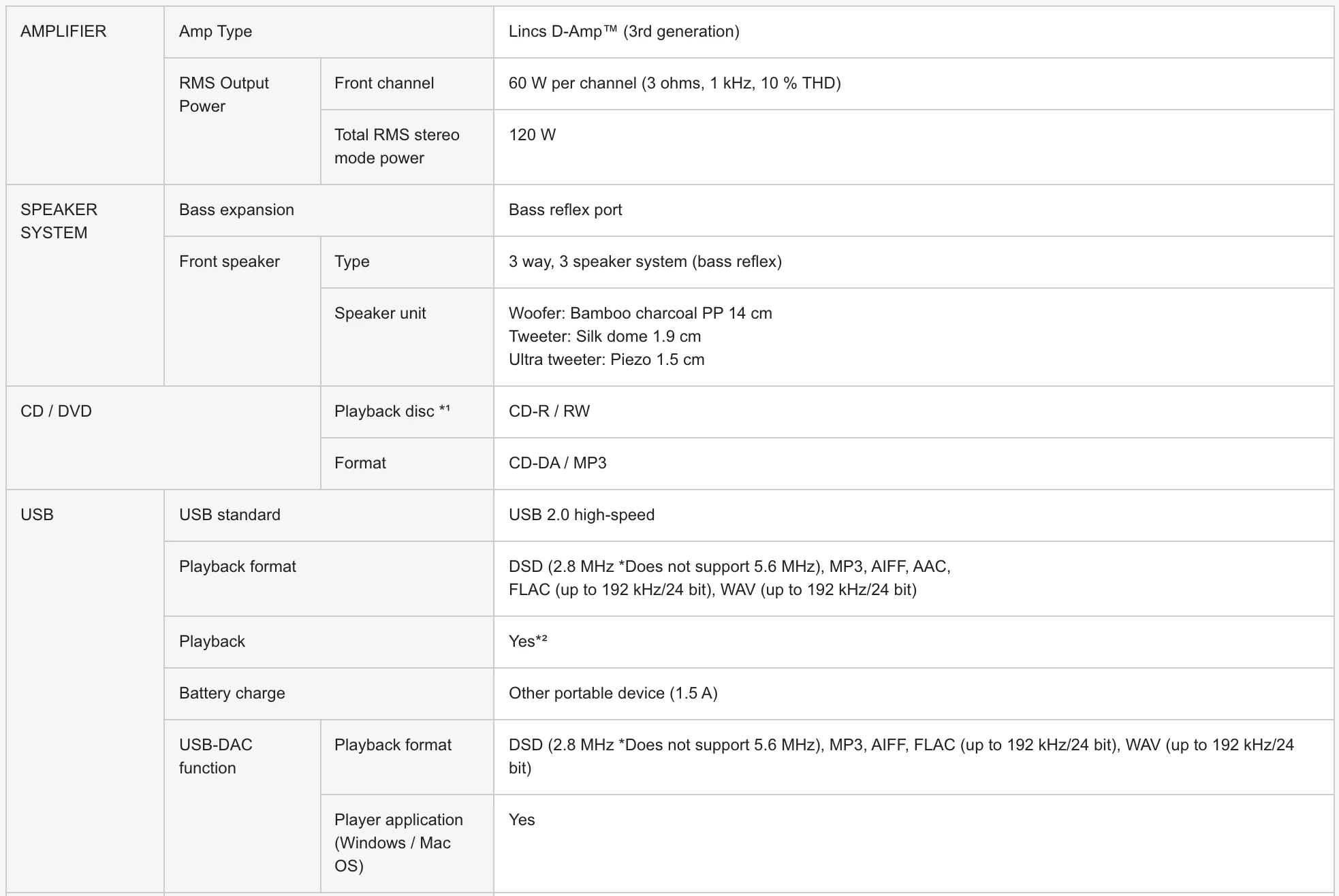
Task: Click the Ultra tweeter: Piezo line
Action: point(606,359)
